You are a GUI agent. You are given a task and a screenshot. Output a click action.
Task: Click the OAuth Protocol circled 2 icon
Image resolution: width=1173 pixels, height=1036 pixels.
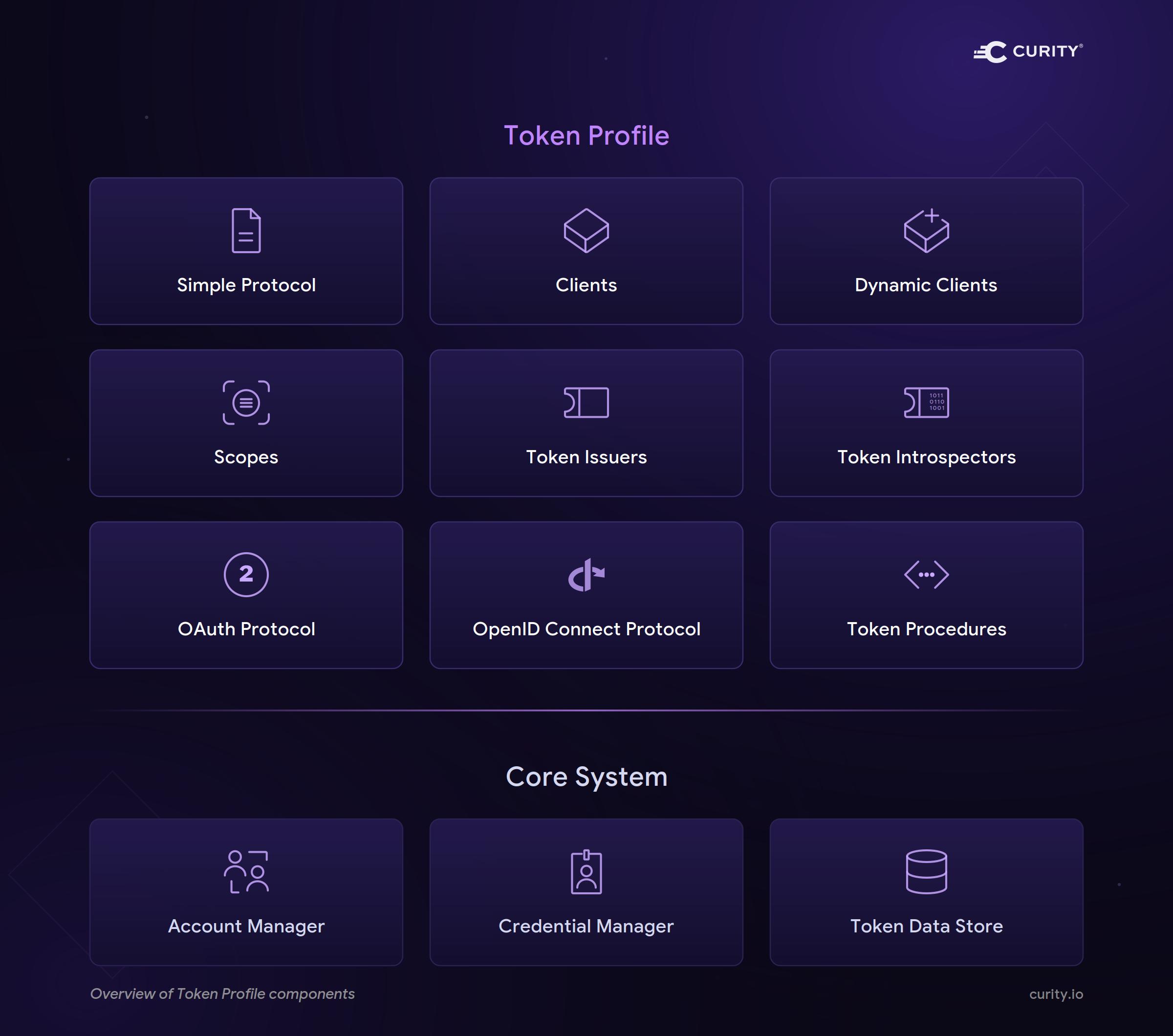tap(246, 574)
